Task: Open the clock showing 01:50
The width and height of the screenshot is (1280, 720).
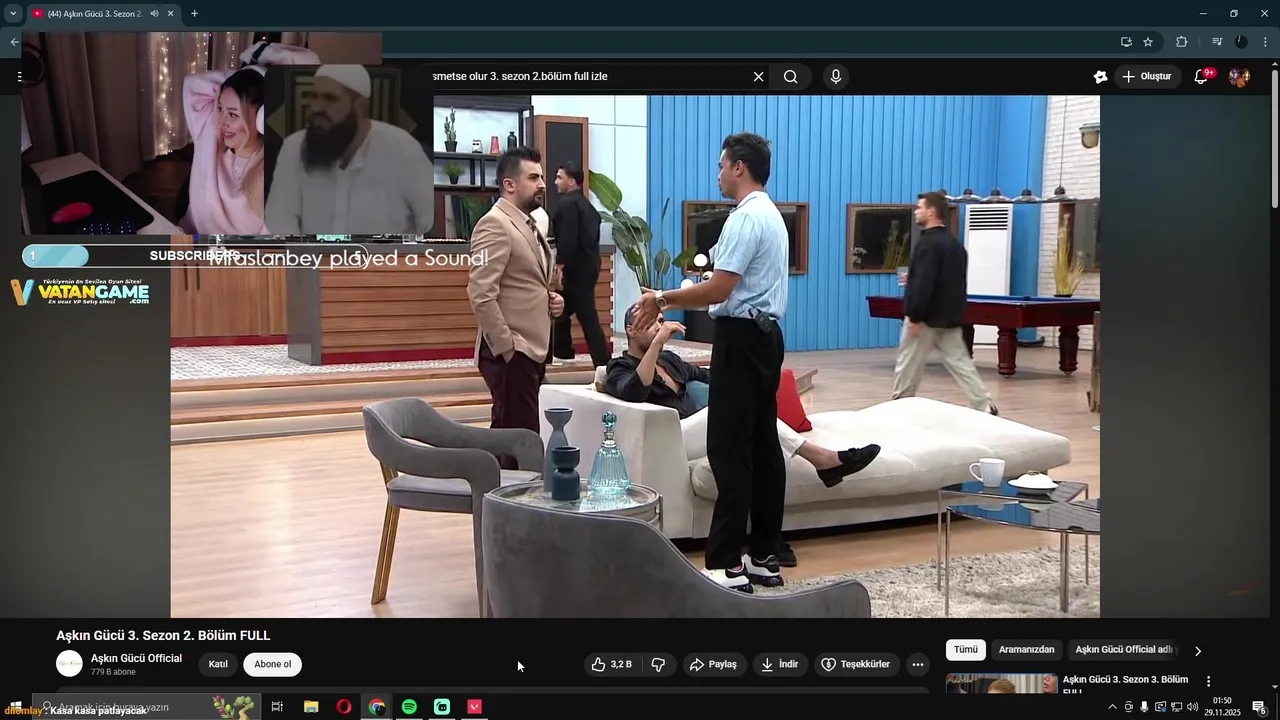Action: coord(1222,707)
